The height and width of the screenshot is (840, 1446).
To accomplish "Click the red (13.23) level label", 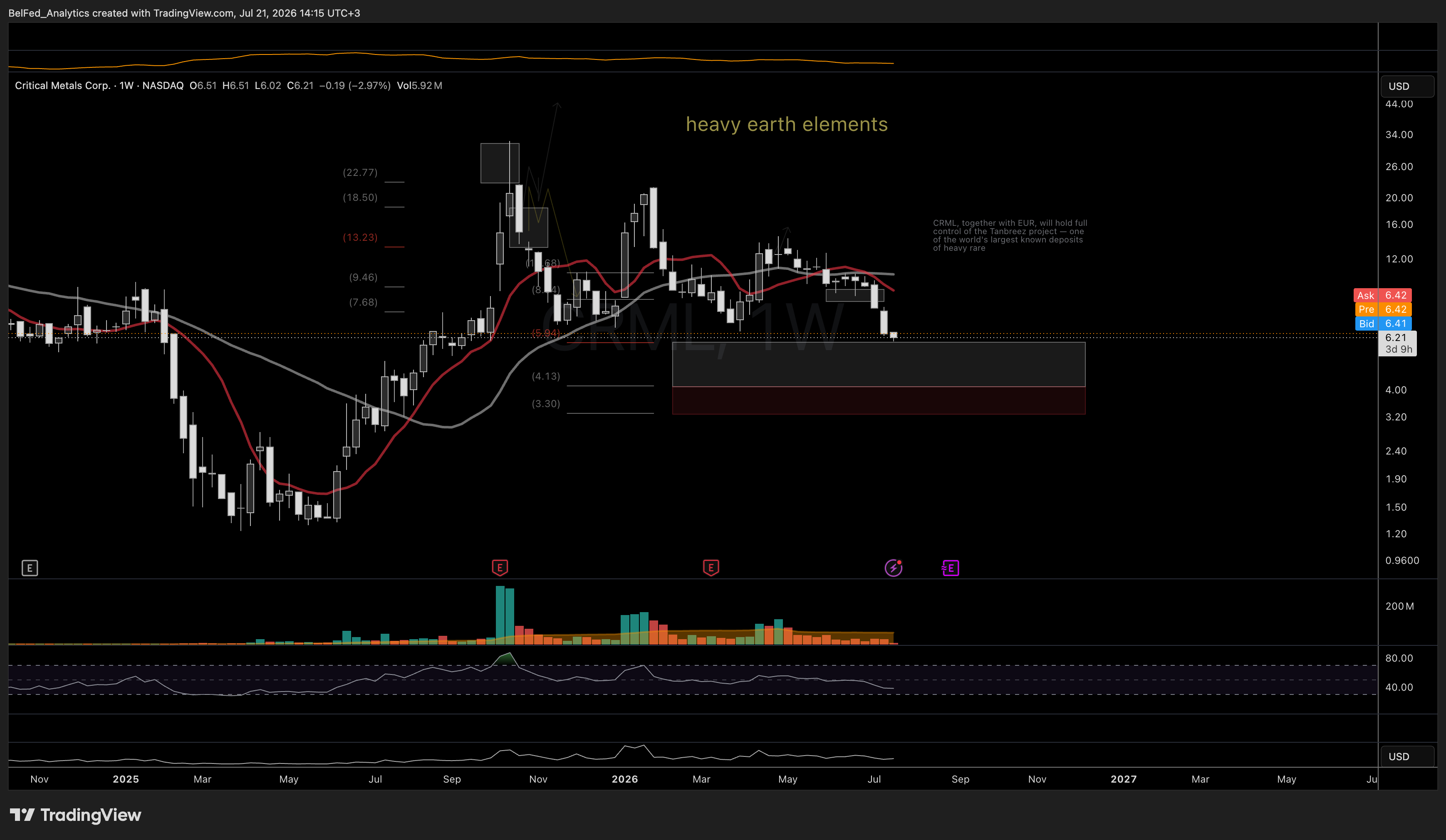I will click(360, 237).
